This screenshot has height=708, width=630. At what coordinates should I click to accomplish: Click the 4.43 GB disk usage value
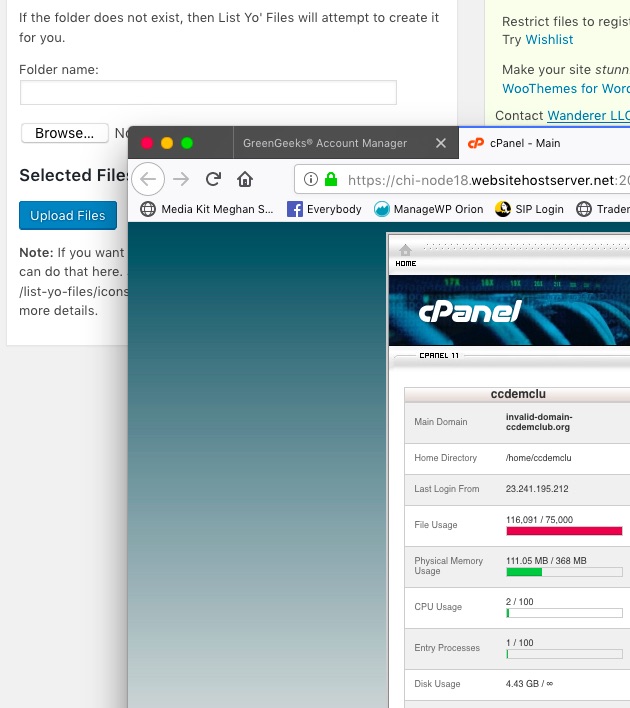click(529, 684)
